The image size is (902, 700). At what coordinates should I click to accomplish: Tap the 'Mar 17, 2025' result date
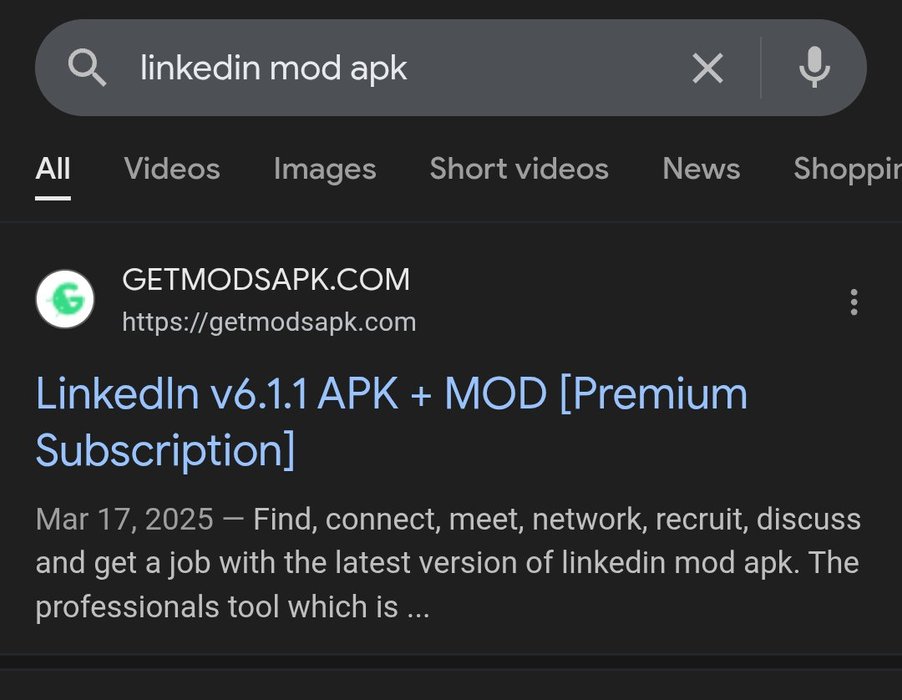coord(124,519)
